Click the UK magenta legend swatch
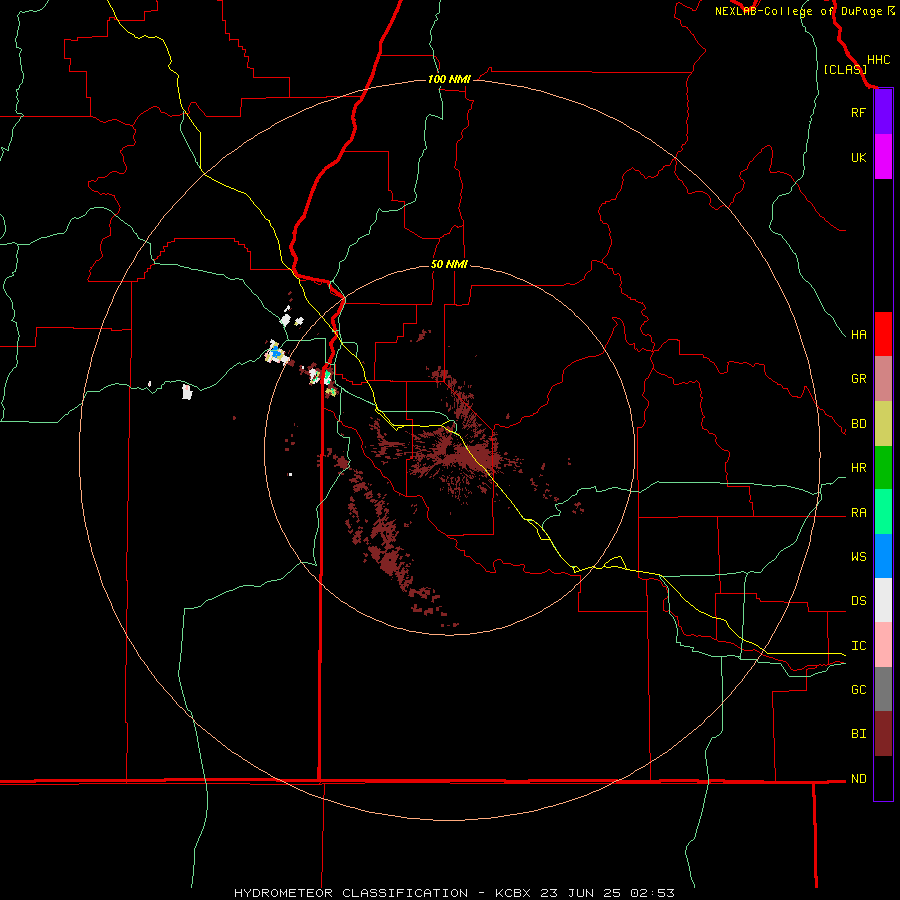 [883, 157]
